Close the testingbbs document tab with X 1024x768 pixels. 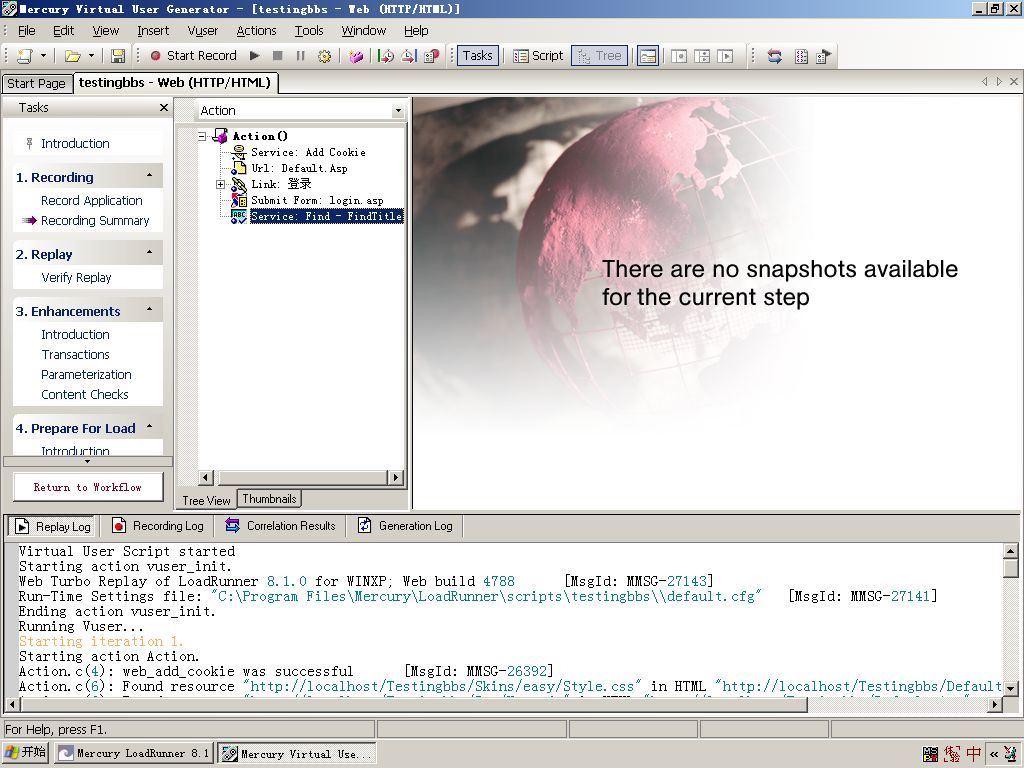pos(1014,82)
